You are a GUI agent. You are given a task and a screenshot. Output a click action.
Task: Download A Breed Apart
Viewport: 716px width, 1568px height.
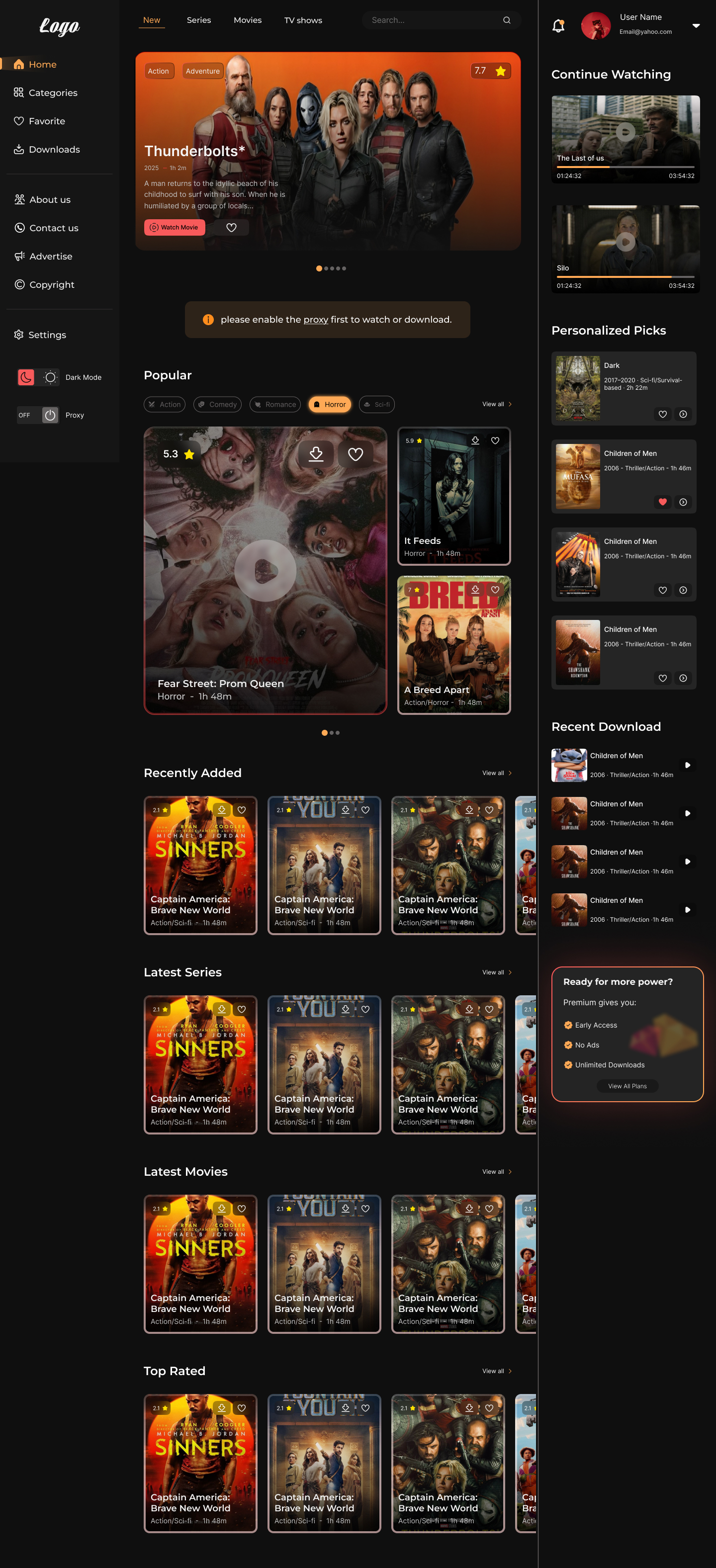pyautogui.click(x=475, y=589)
